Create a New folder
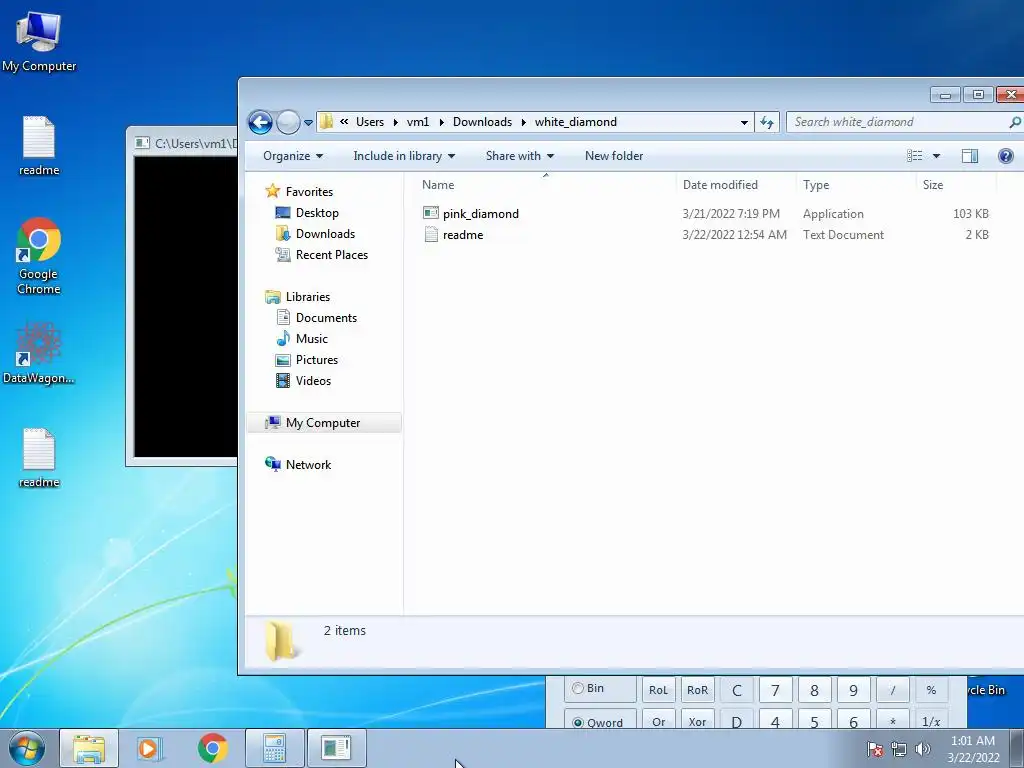This screenshot has width=1024, height=768. pyautogui.click(x=614, y=156)
